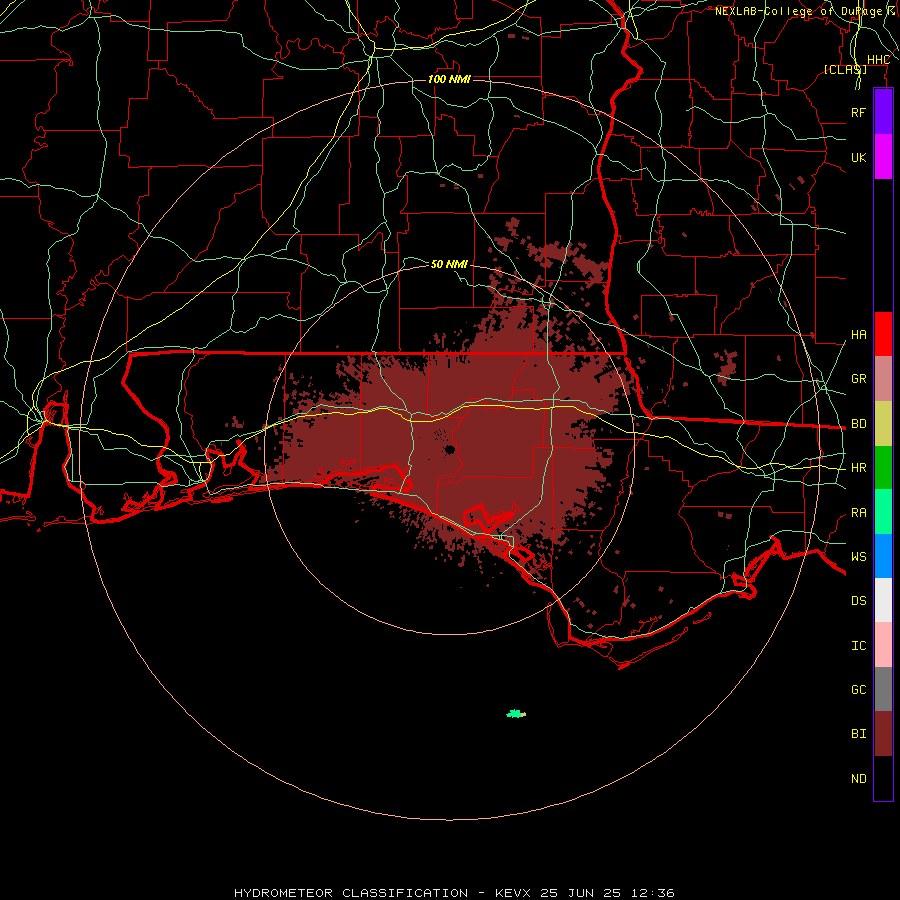Click the BI legend label

pyautogui.click(x=858, y=734)
